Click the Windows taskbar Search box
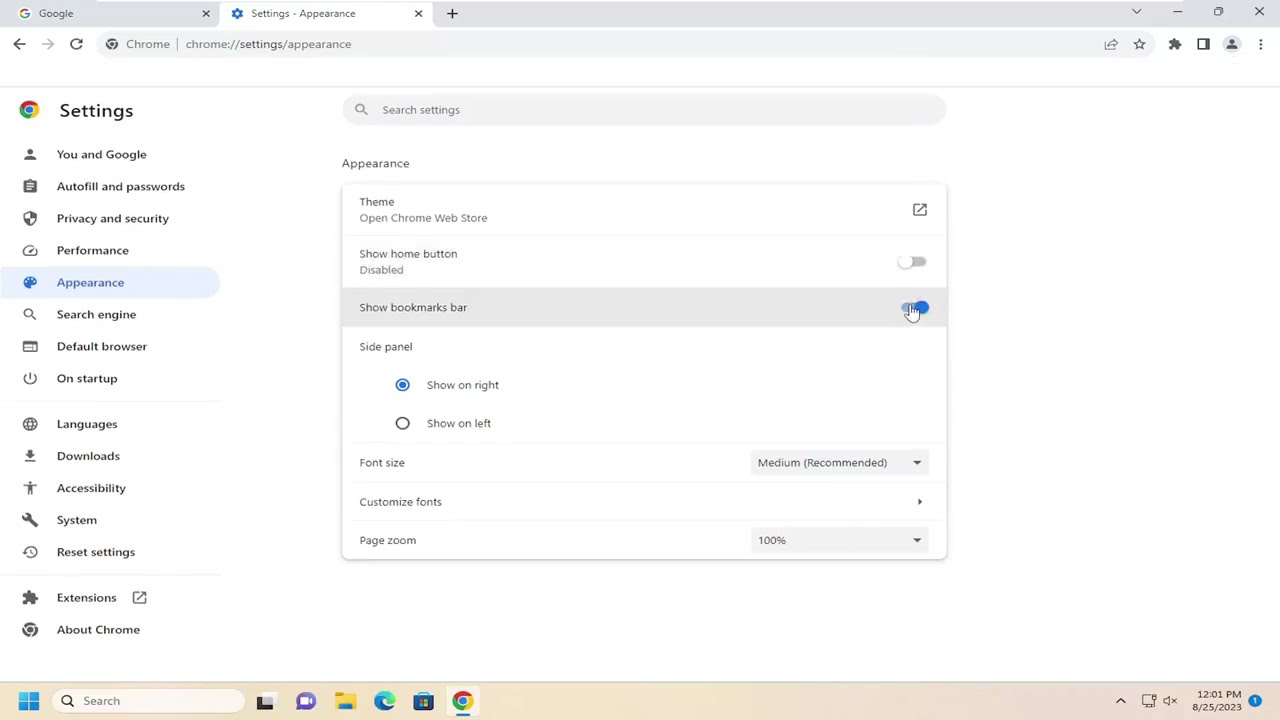The width and height of the screenshot is (1280, 720). pos(150,701)
